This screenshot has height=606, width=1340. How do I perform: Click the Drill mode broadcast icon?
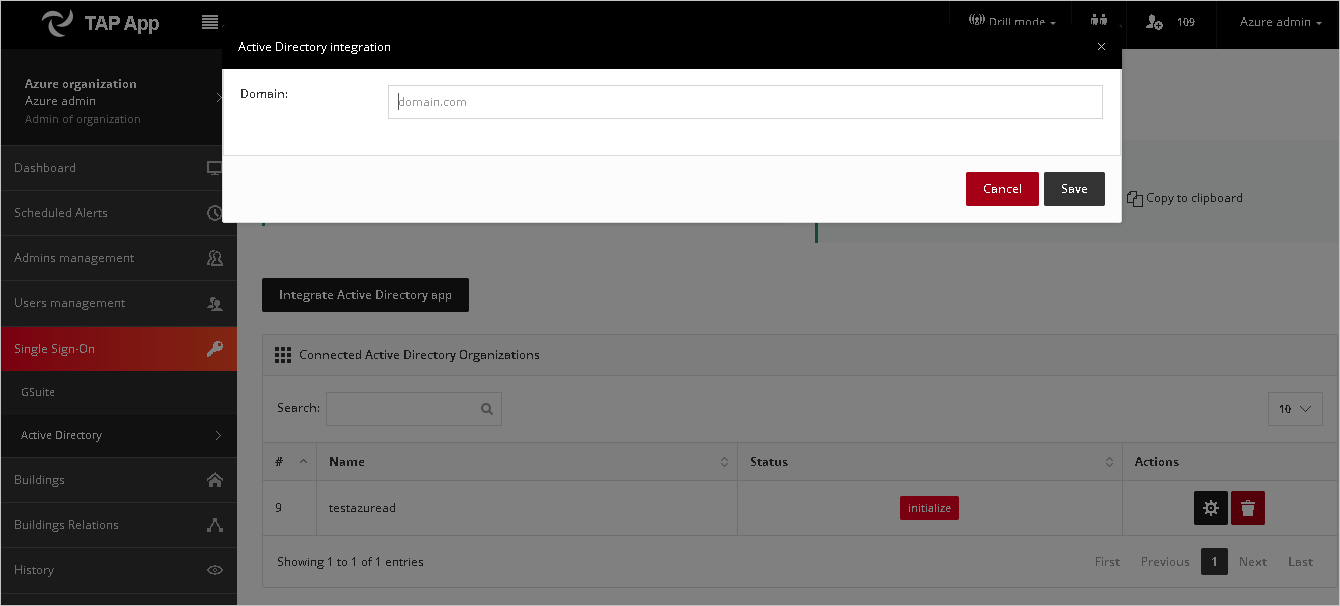pos(977,19)
